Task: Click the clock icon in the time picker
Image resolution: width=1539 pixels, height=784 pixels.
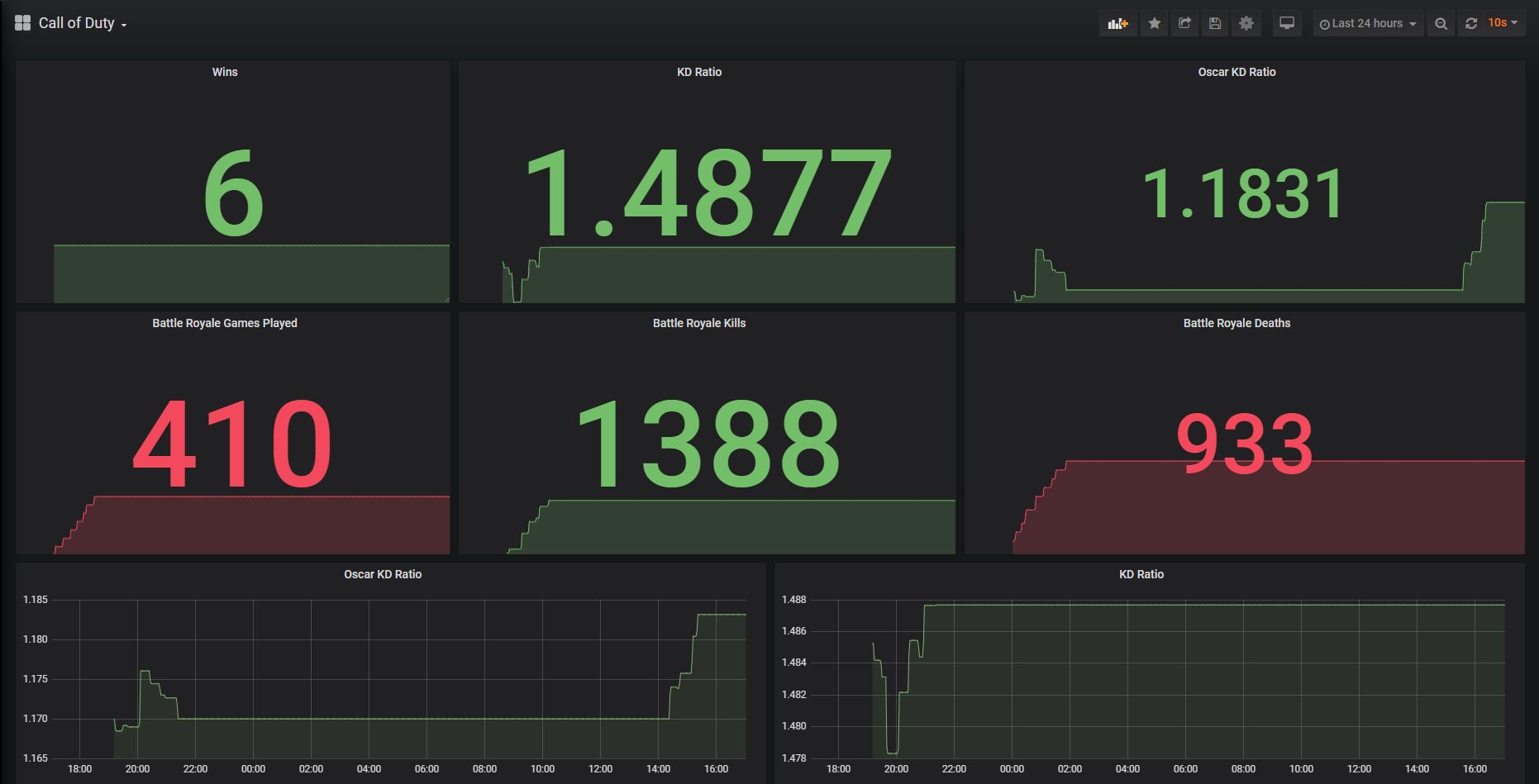Action: [1323, 23]
